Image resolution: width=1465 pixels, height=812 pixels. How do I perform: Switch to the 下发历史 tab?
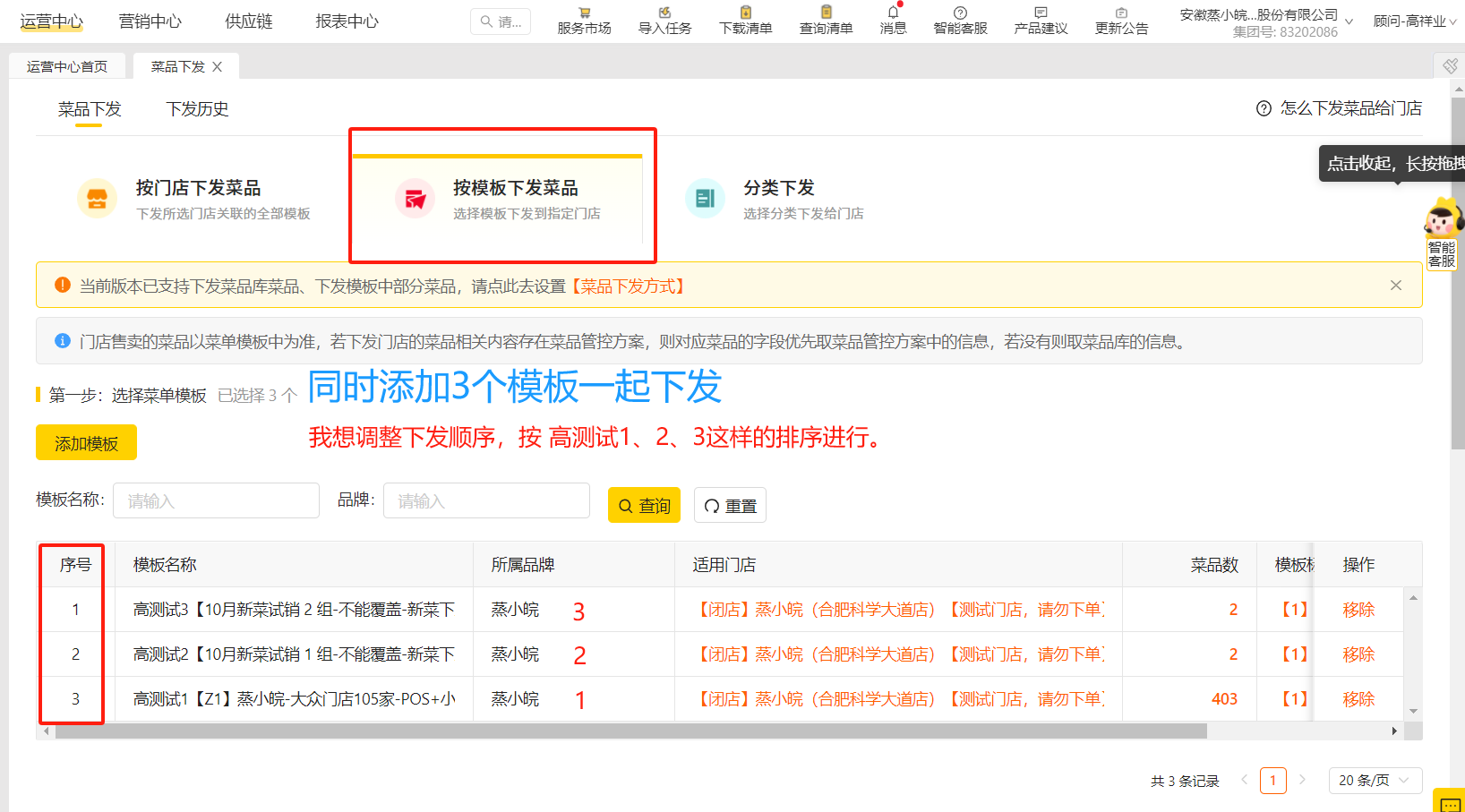click(197, 109)
